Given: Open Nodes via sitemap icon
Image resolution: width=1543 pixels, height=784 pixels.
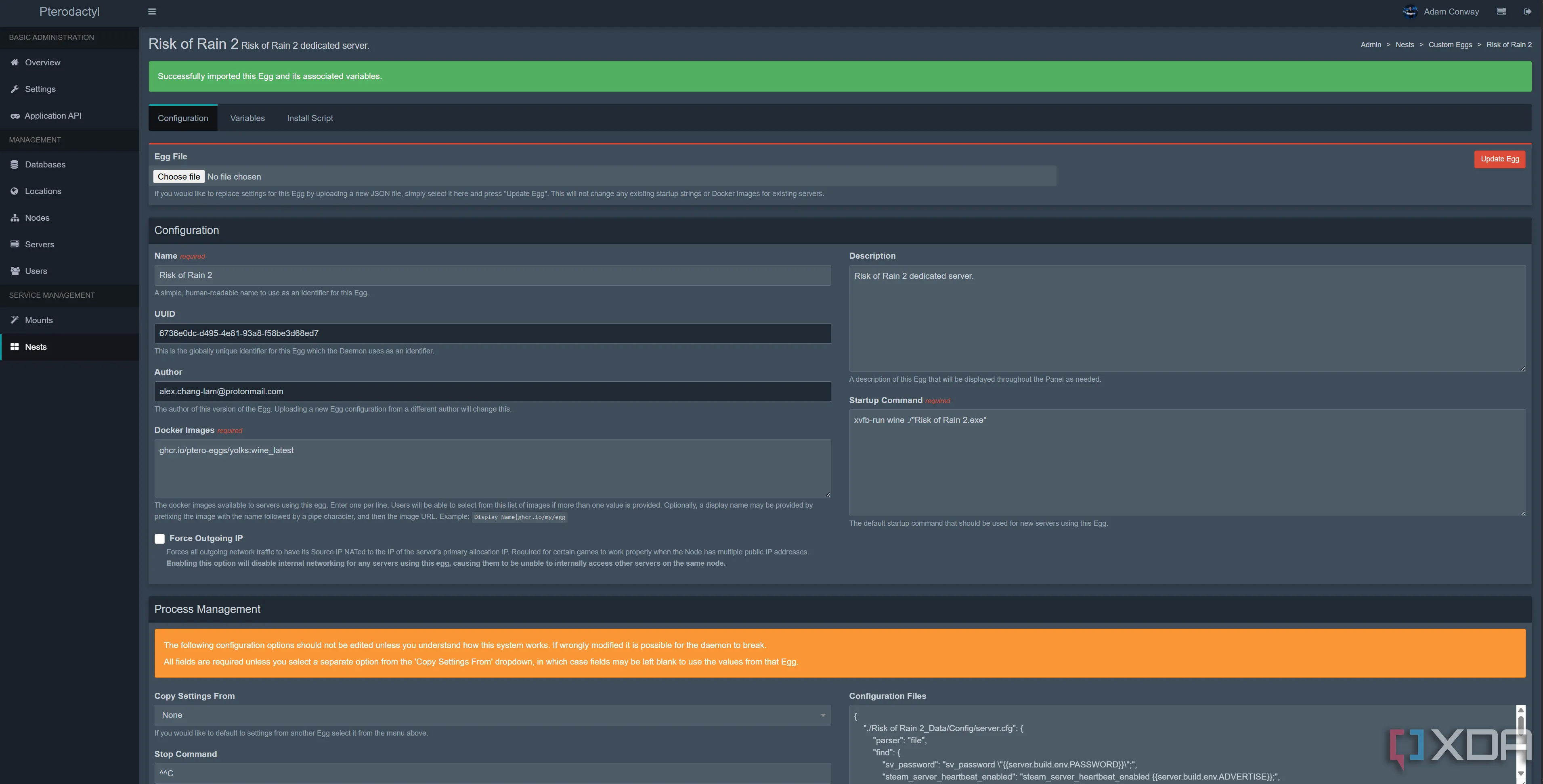Looking at the screenshot, I should point(15,218).
